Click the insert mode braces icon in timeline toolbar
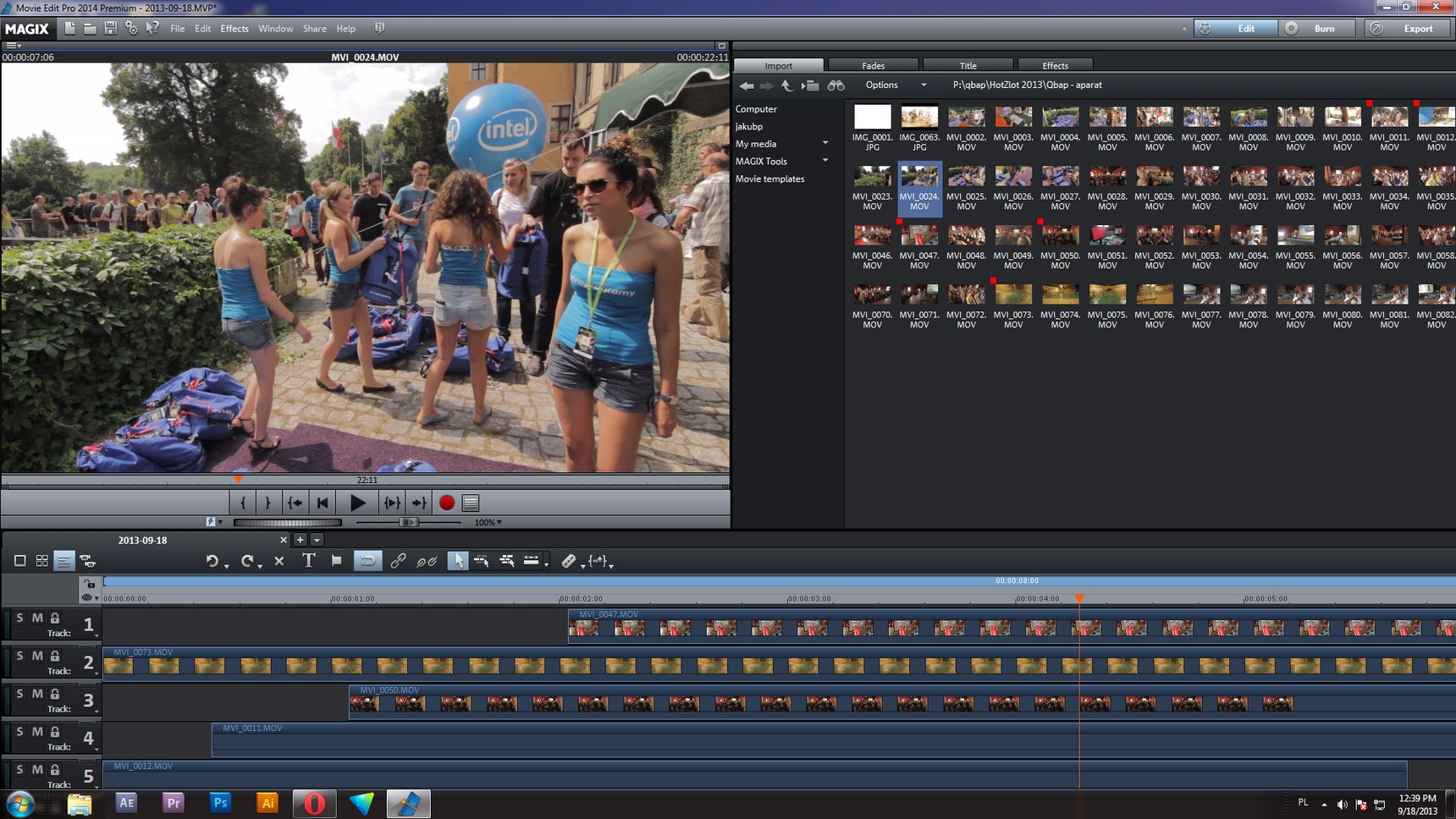This screenshot has width=1456, height=819. pyautogui.click(x=598, y=560)
